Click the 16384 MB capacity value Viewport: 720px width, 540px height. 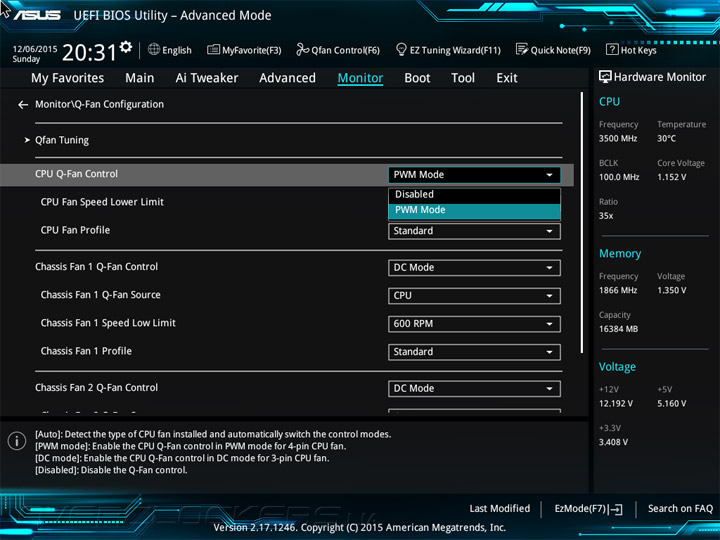click(x=619, y=329)
